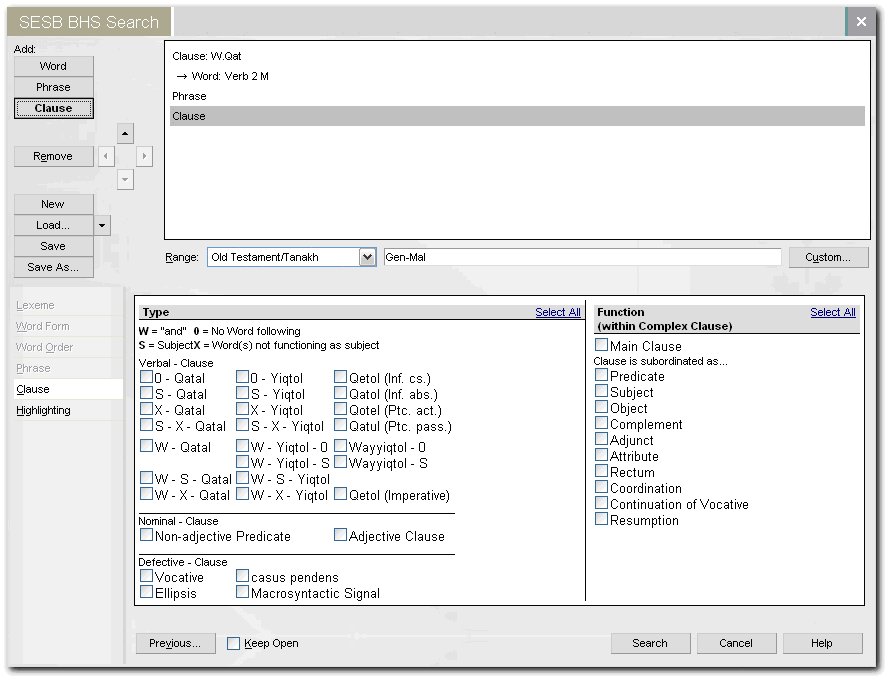Tick the 0 - Qatal checkbox
This screenshot has width=889, height=680.
pos(146,377)
